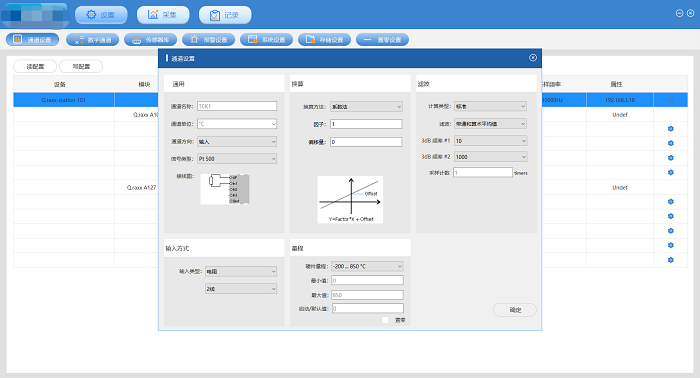Screen dimensions: 700x378
Task: Open 报警设置 alarm settings
Action: [208, 40]
